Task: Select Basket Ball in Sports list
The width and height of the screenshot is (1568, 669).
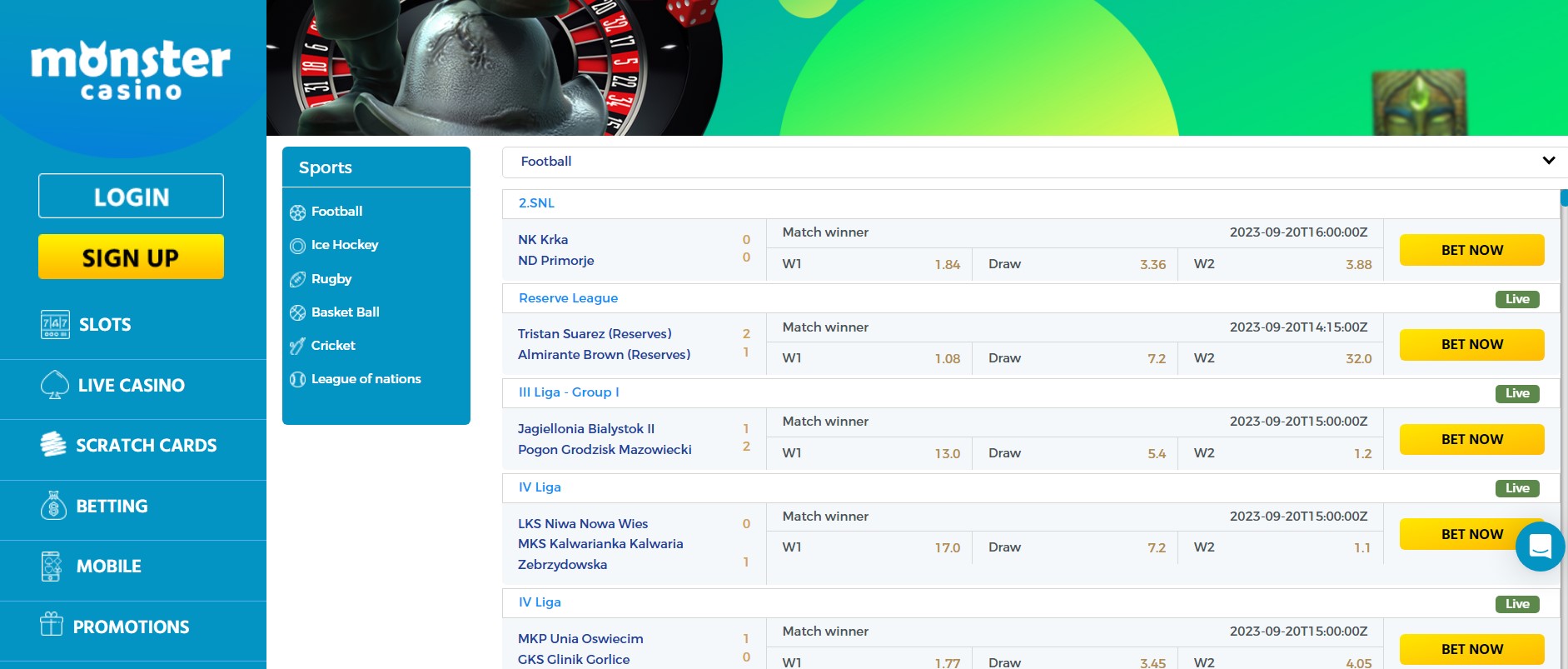Action: coord(346,312)
